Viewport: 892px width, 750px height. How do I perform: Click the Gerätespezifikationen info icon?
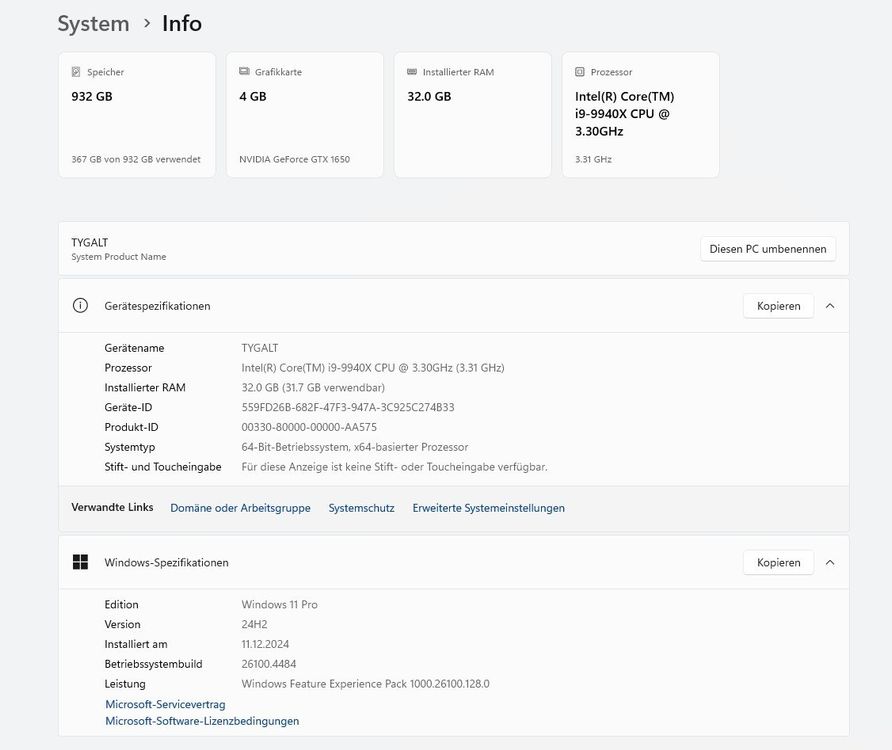pyautogui.click(x=80, y=306)
